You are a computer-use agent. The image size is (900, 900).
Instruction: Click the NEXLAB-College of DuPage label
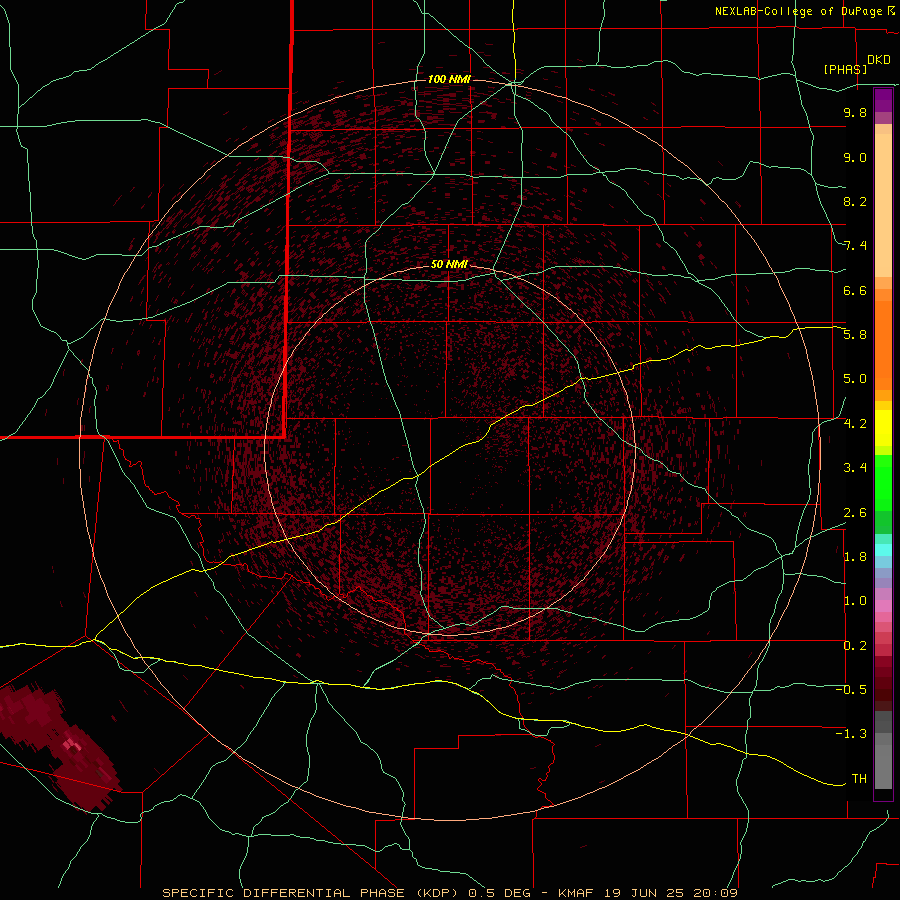coord(804,11)
